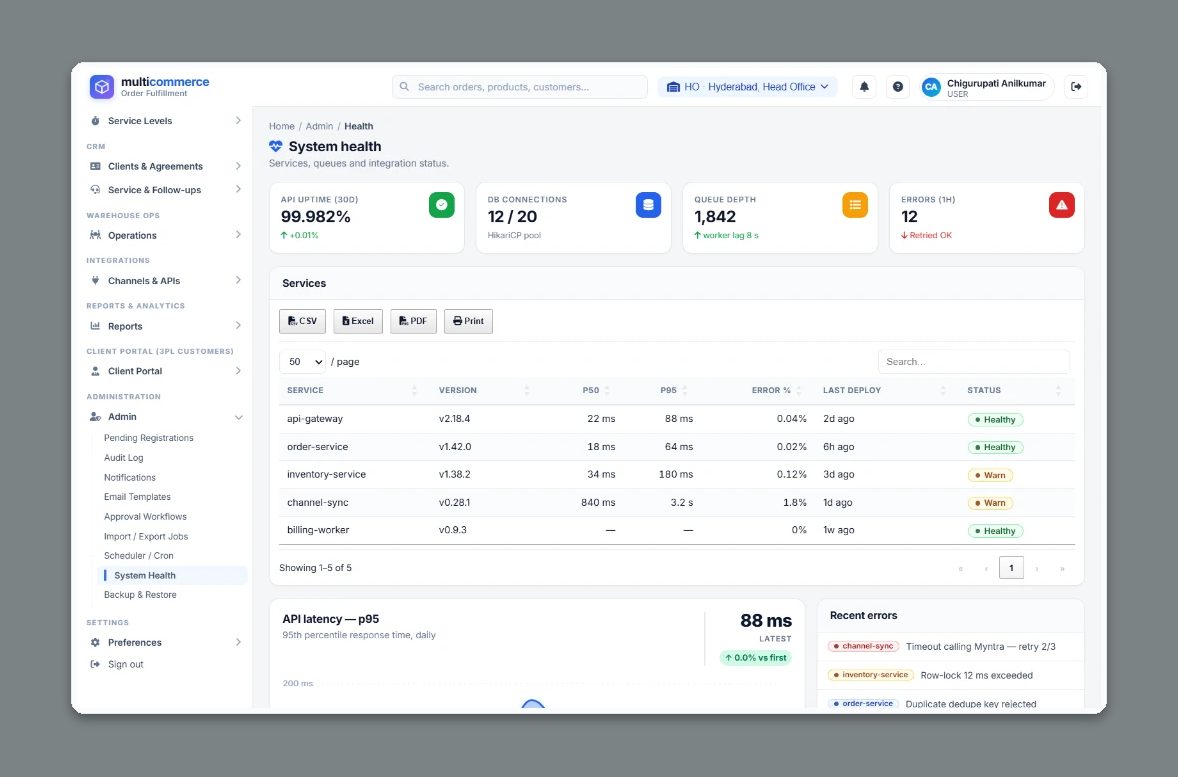Expand the Channels & APIs section
The height and width of the screenshot is (777, 1178).
(165, 281)
